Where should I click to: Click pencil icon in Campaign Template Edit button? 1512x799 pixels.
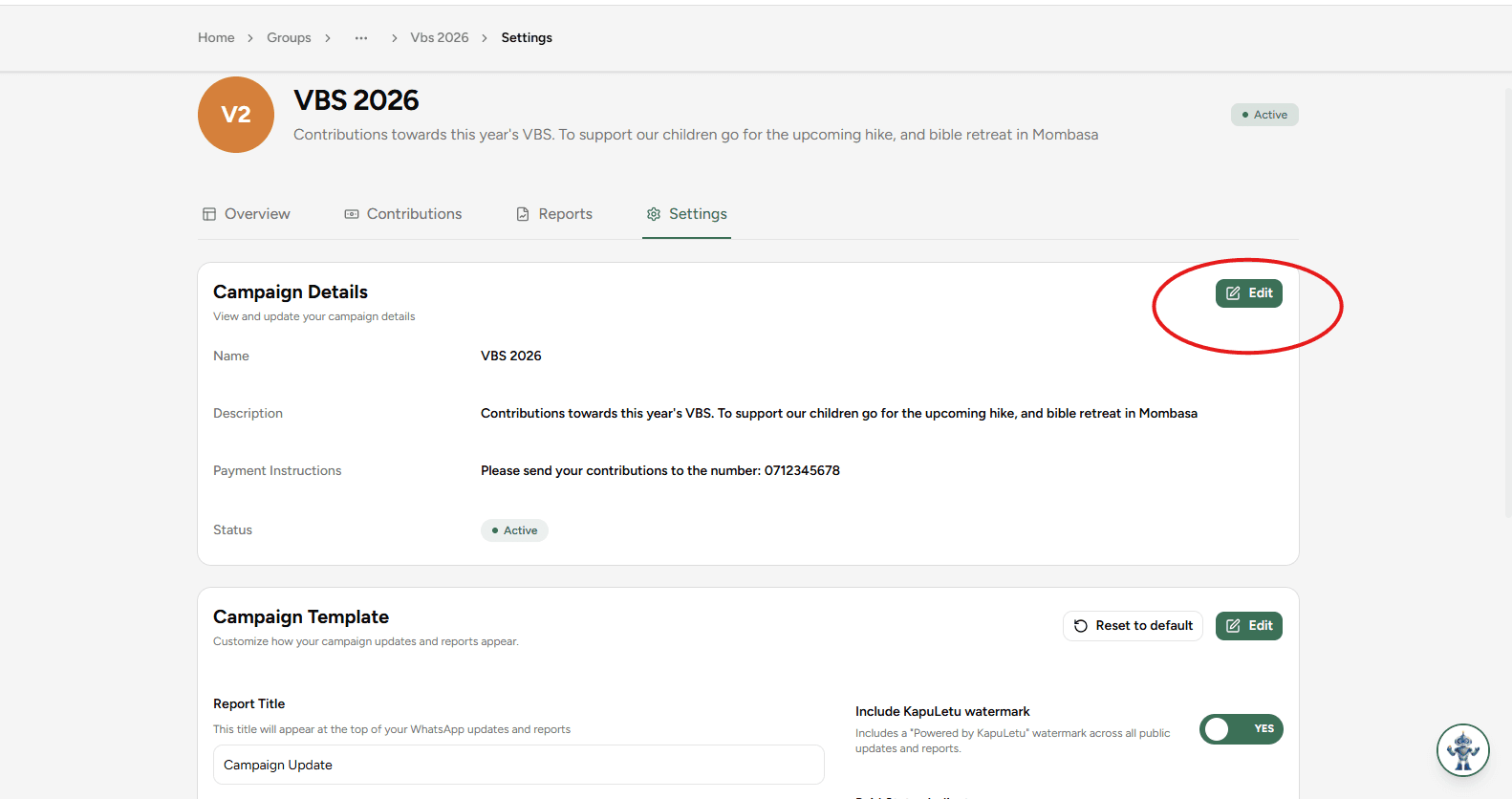pyautogui.click(x=1233, y=626)
